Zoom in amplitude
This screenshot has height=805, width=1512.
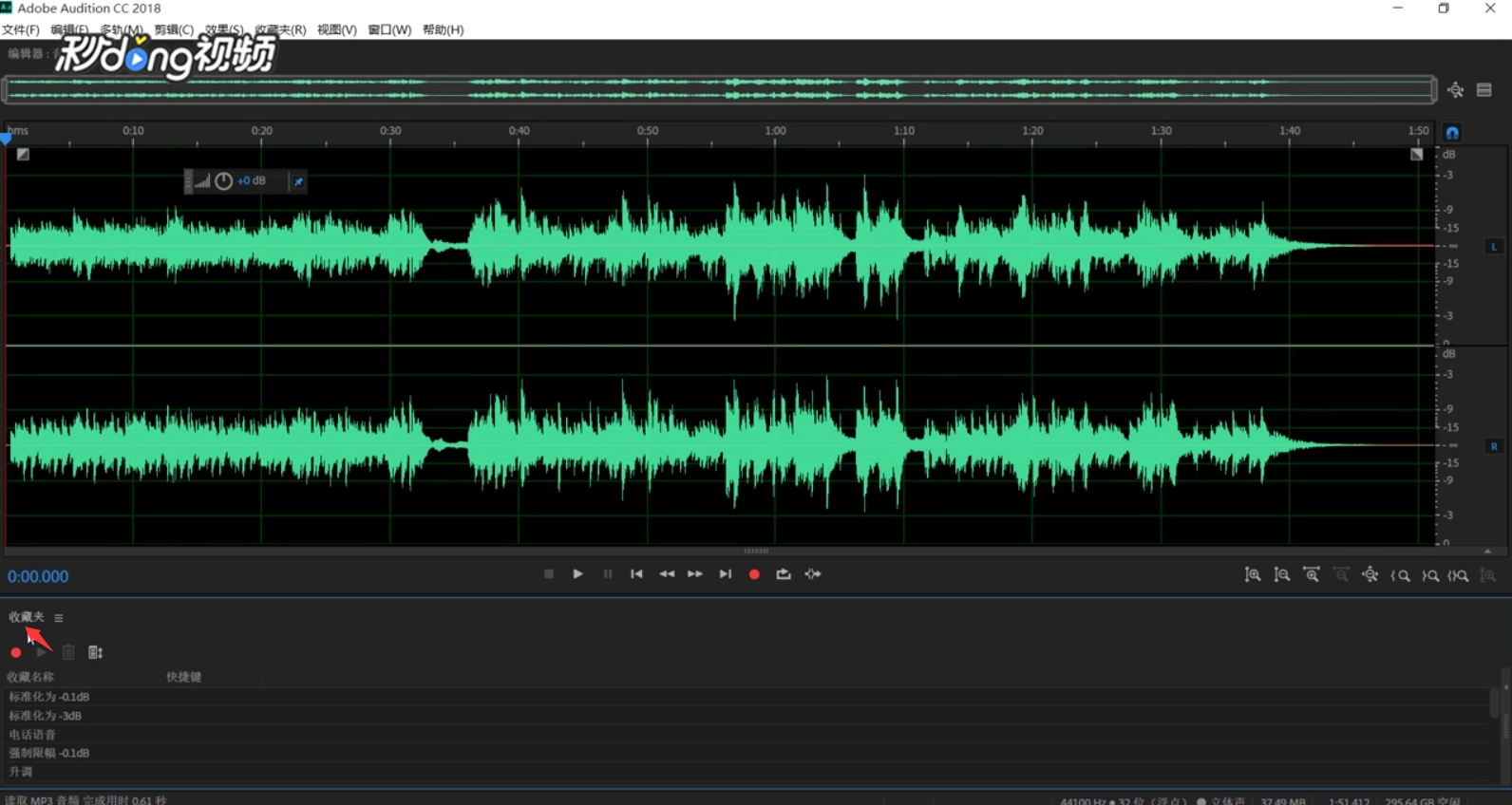1253,575
